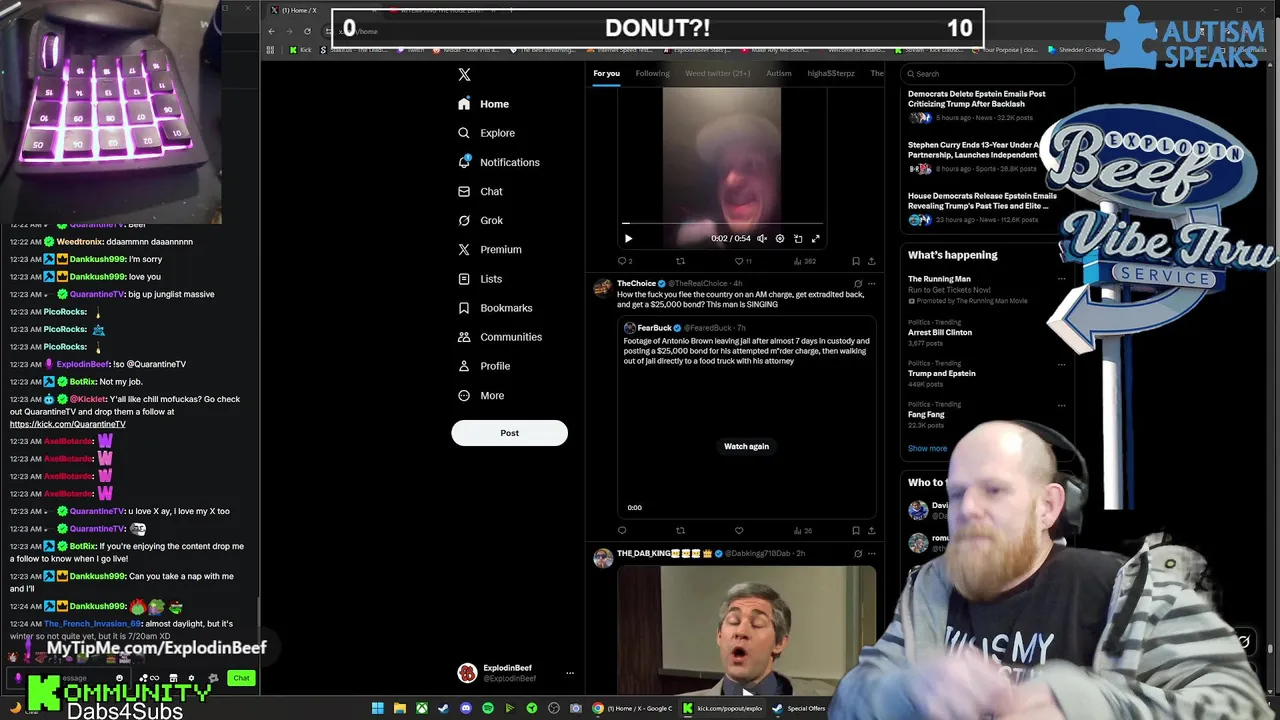Open Profile in X sidebar
Viewport: 1280px width, 720px height.
[x=484, y=366]
